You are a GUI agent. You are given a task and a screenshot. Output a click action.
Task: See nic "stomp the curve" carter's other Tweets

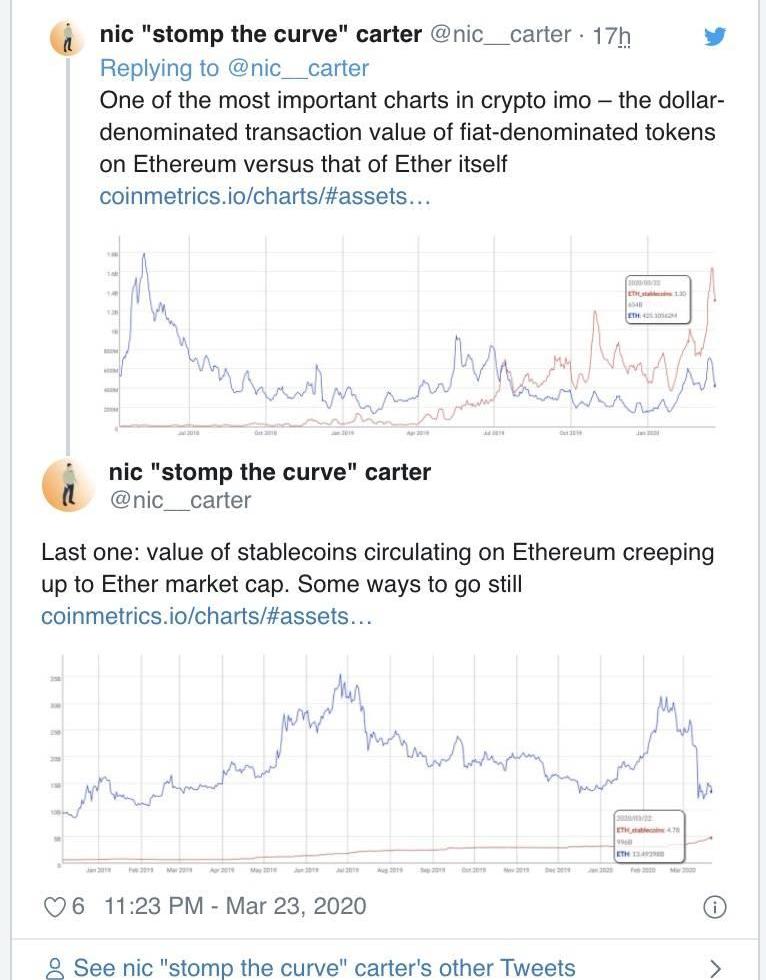pos(324,967)
